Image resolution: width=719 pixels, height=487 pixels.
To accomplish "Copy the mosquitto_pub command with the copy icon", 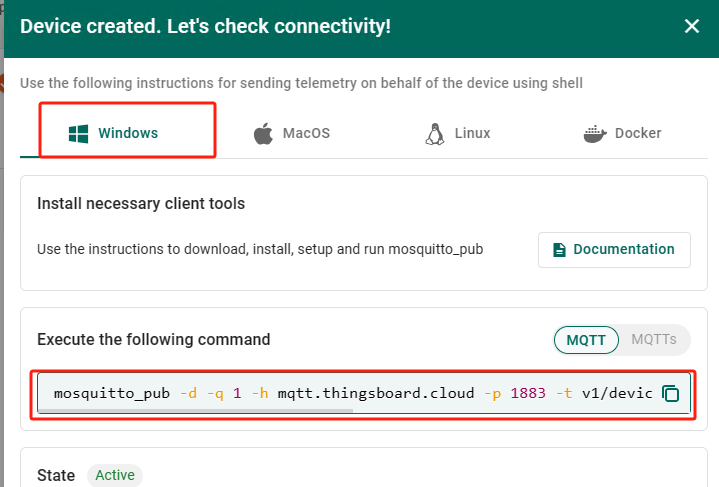I will (671, 394).
